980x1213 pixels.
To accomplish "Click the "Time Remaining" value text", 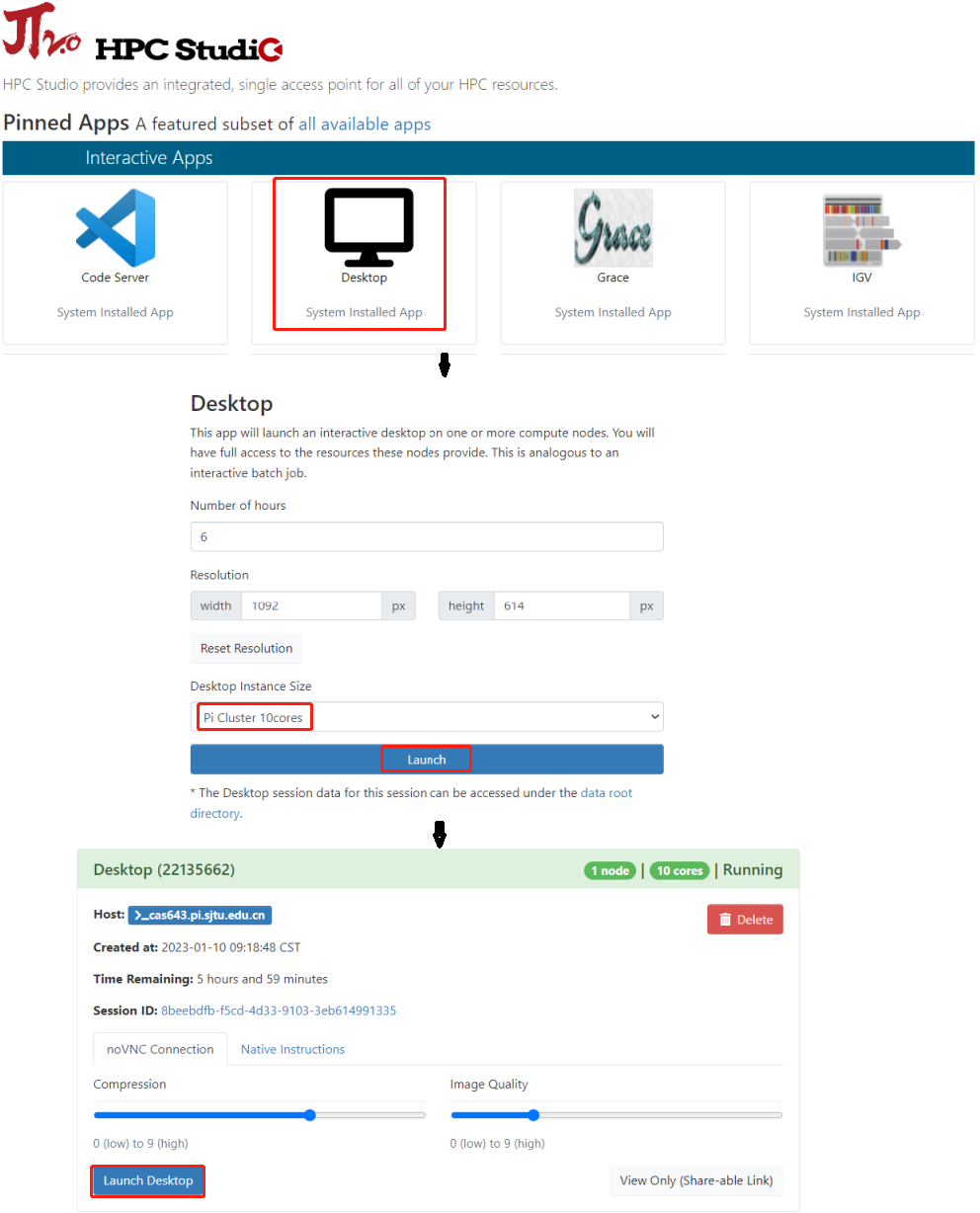I will pos(263,979).
